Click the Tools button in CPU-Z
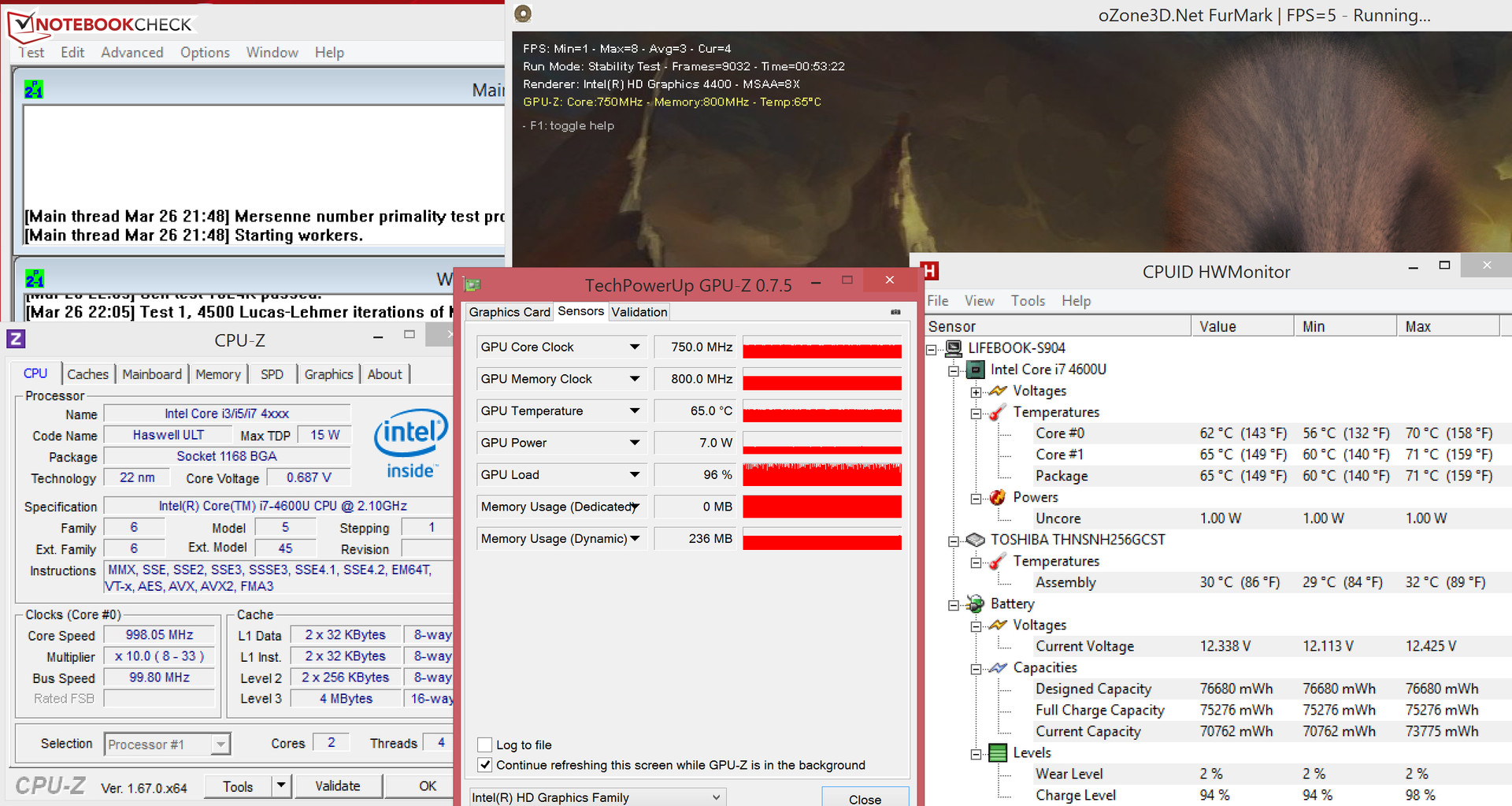The image size is (1512, 806). (x=238, y=786)
